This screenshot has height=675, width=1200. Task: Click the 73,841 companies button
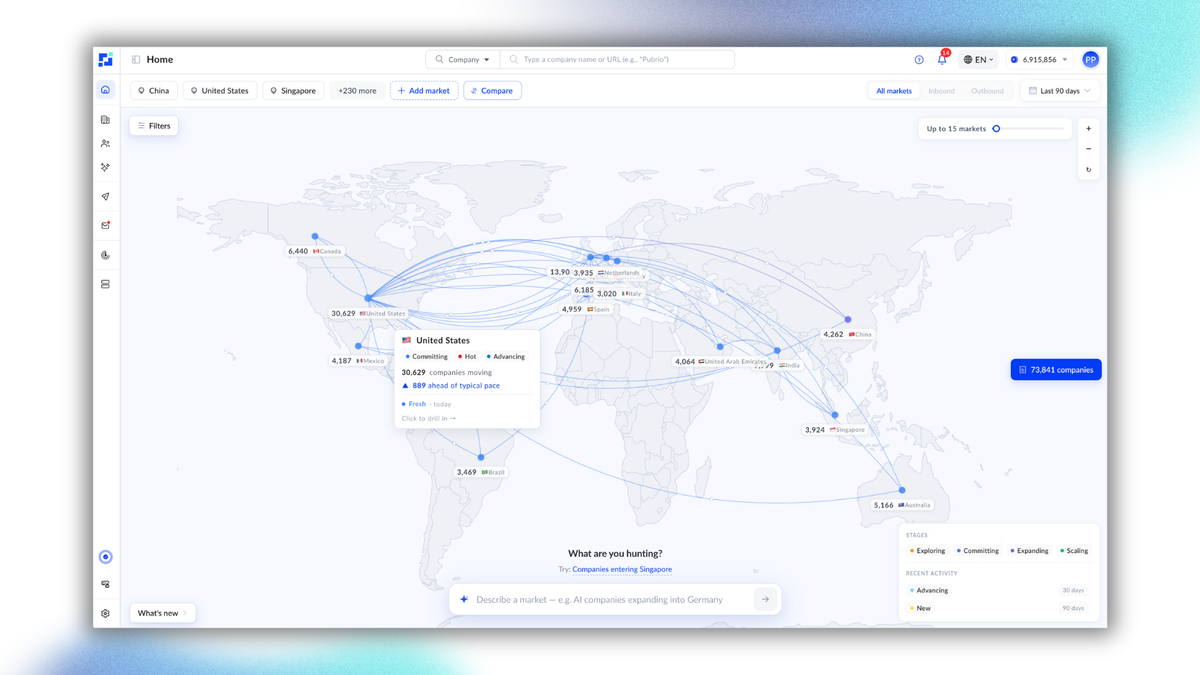click(1056, 370)
